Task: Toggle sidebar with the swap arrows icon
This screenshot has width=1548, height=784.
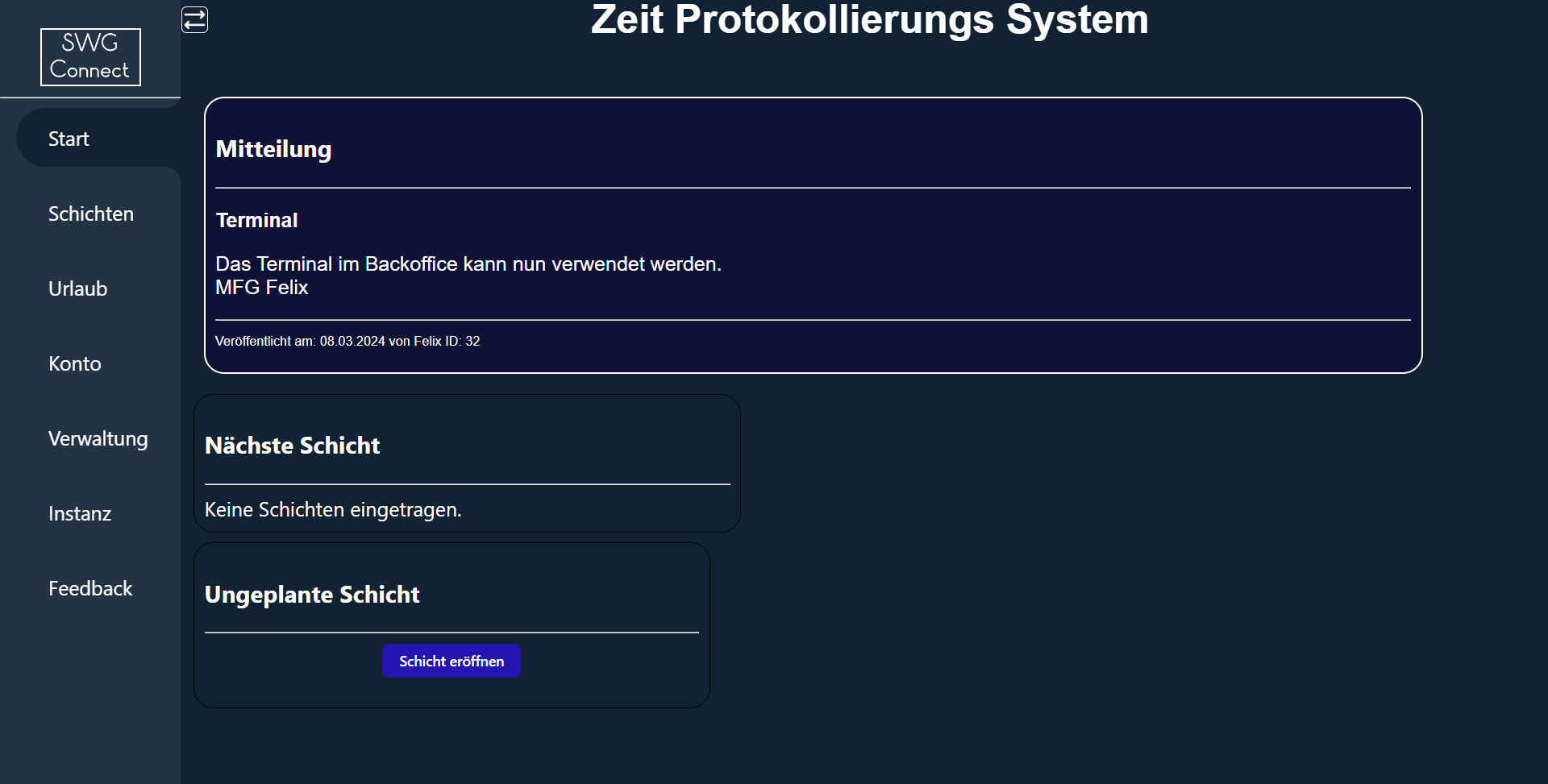Action: click(194, 20)
